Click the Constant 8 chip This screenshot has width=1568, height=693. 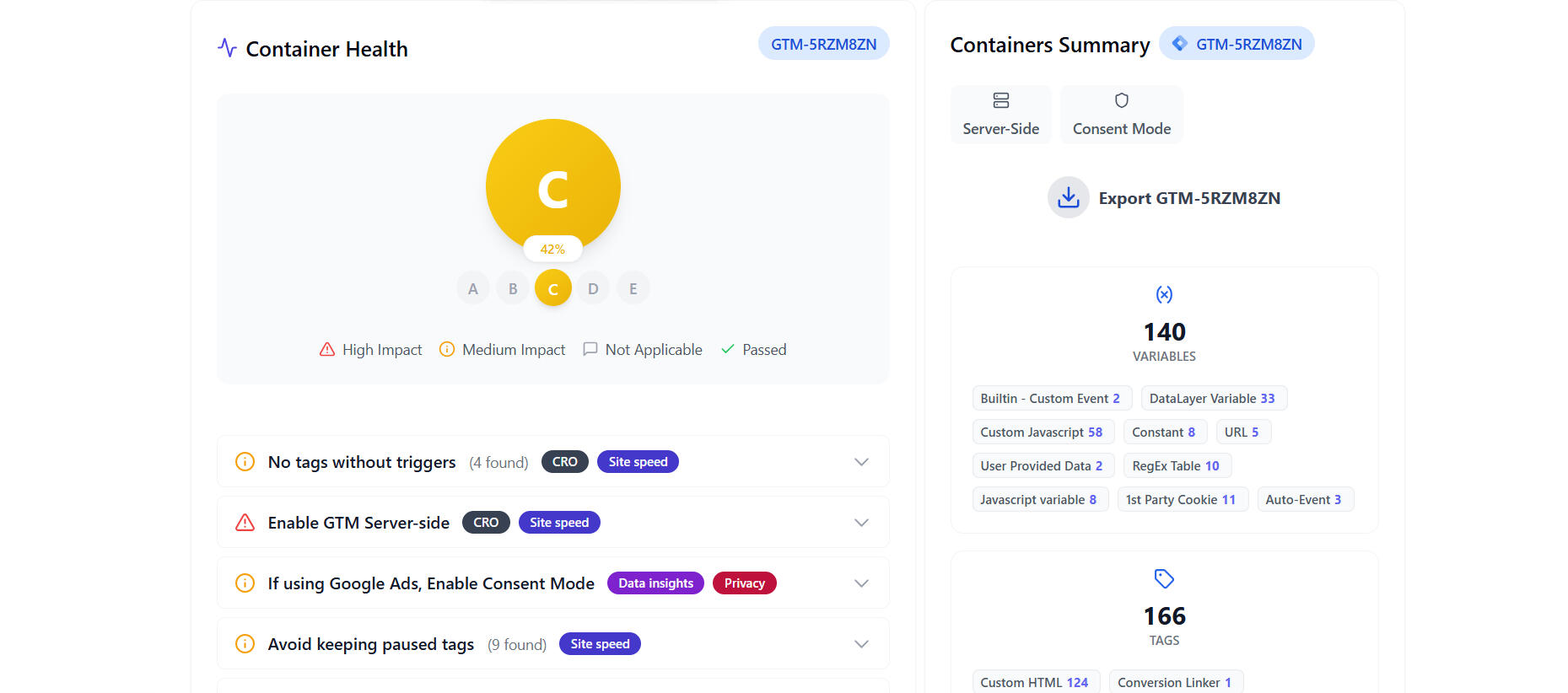pos(1164,432)
